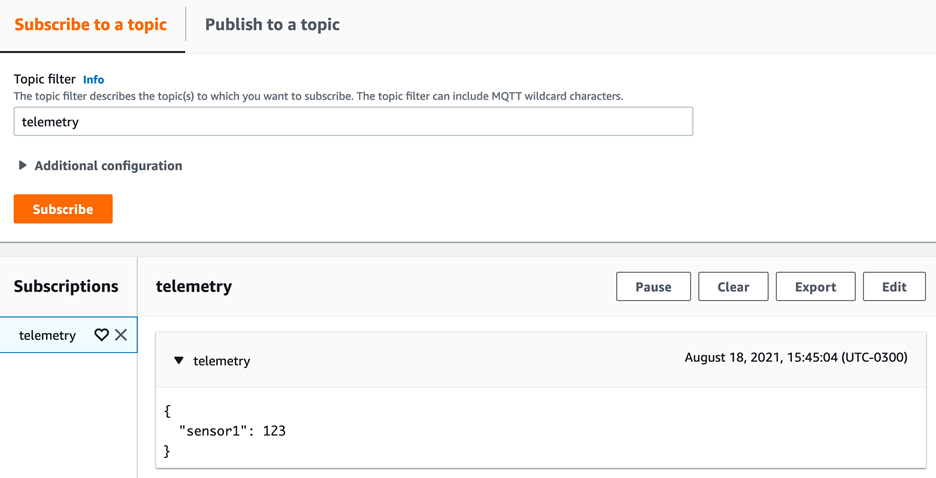Click the "sensor1": 123 payload line
936x478 pixels.
tap(232, 431)
